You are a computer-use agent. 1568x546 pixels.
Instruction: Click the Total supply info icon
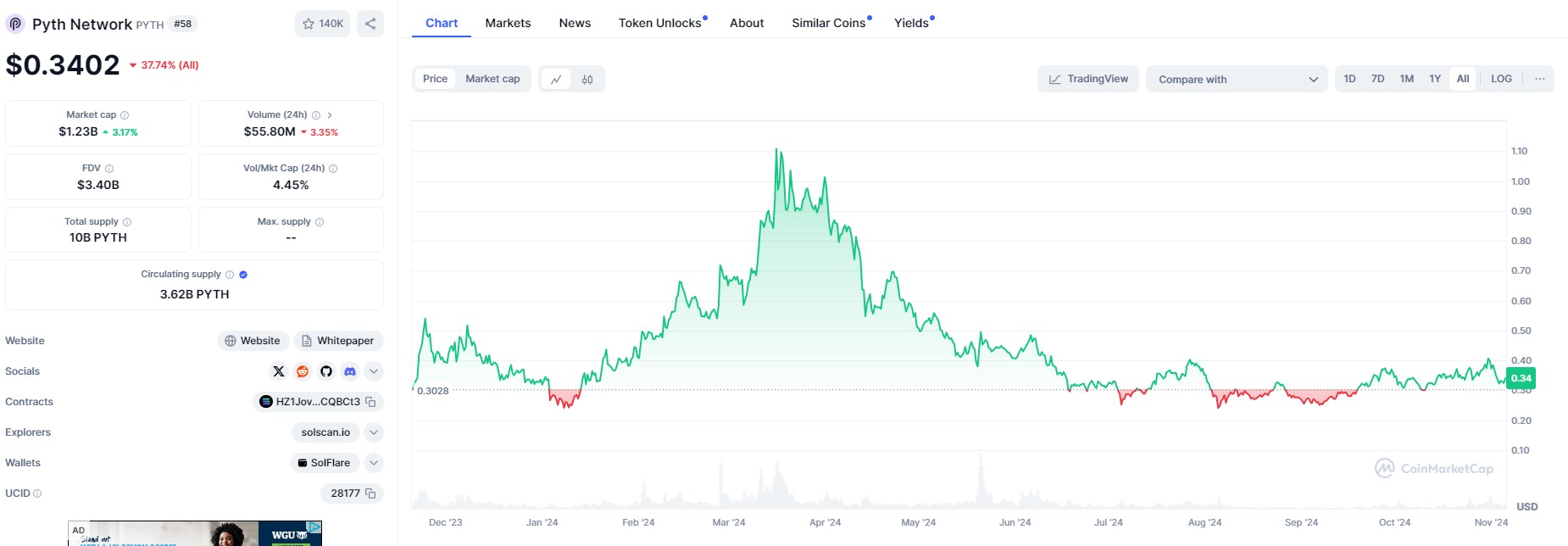(x=127, y=222)
